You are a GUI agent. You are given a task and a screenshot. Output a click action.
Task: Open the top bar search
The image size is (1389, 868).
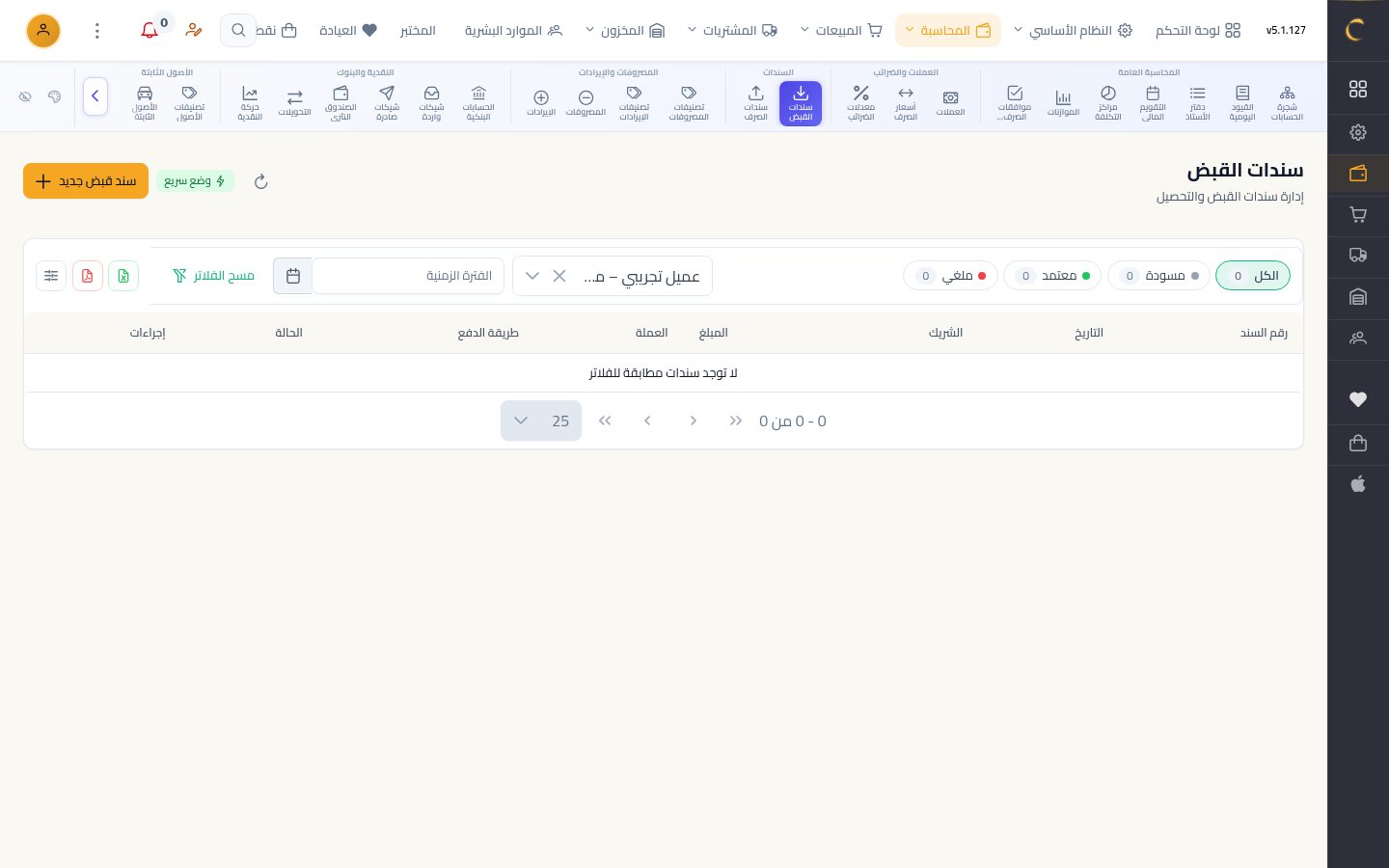click(x=238, y=31)
